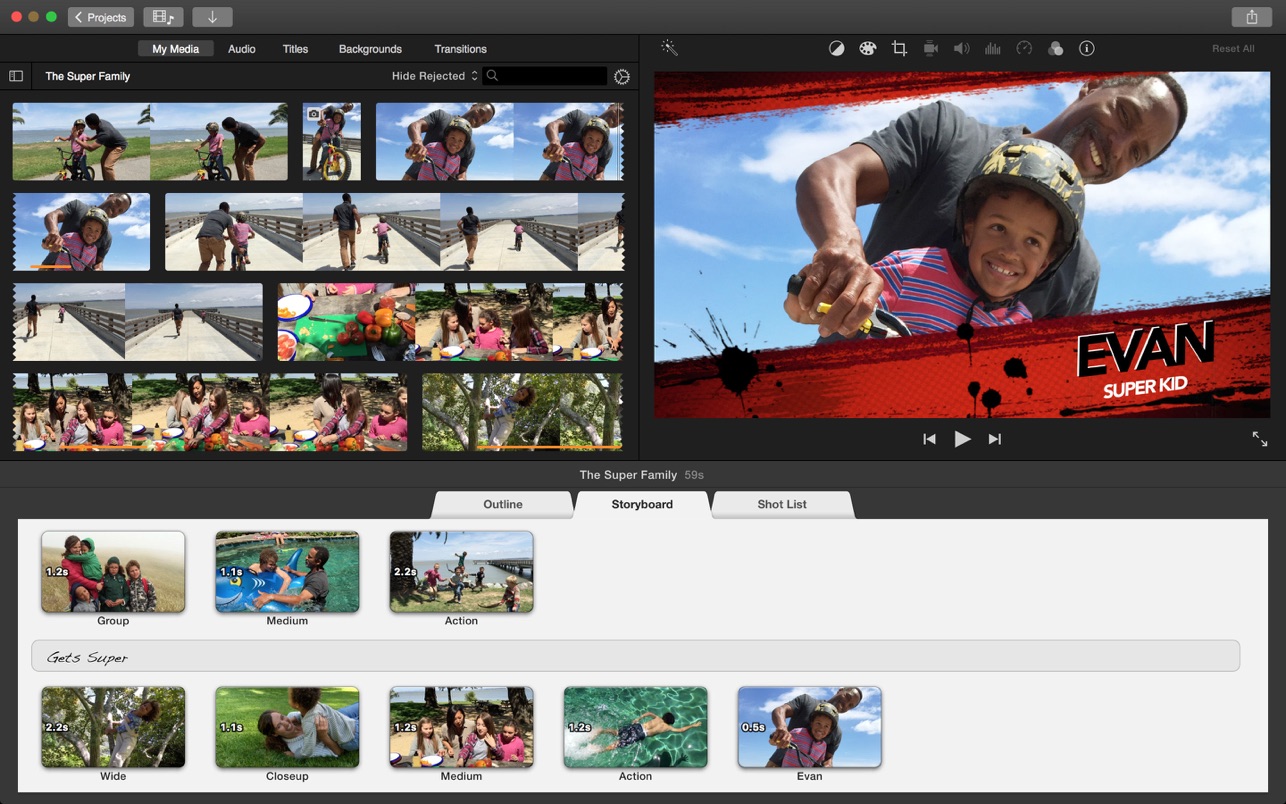This screenshot has height=804, width=1286.
Task: Open the clip Information inspector
Action: [x=1087, y=48]
